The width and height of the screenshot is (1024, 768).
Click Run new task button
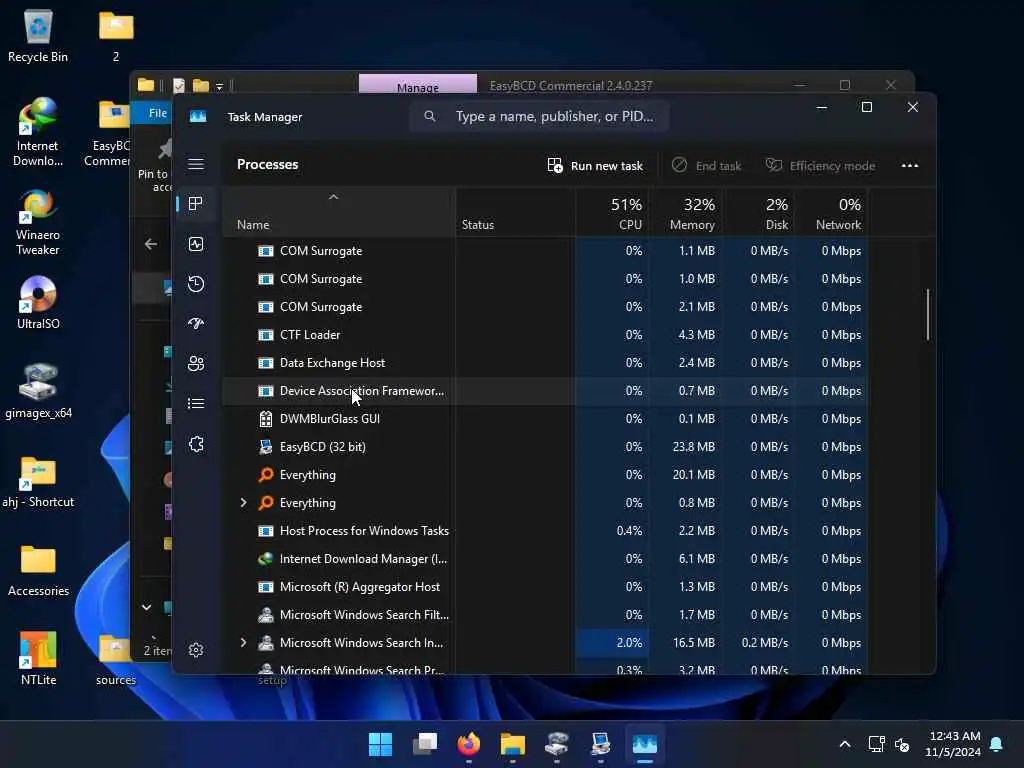pos(595,165)
